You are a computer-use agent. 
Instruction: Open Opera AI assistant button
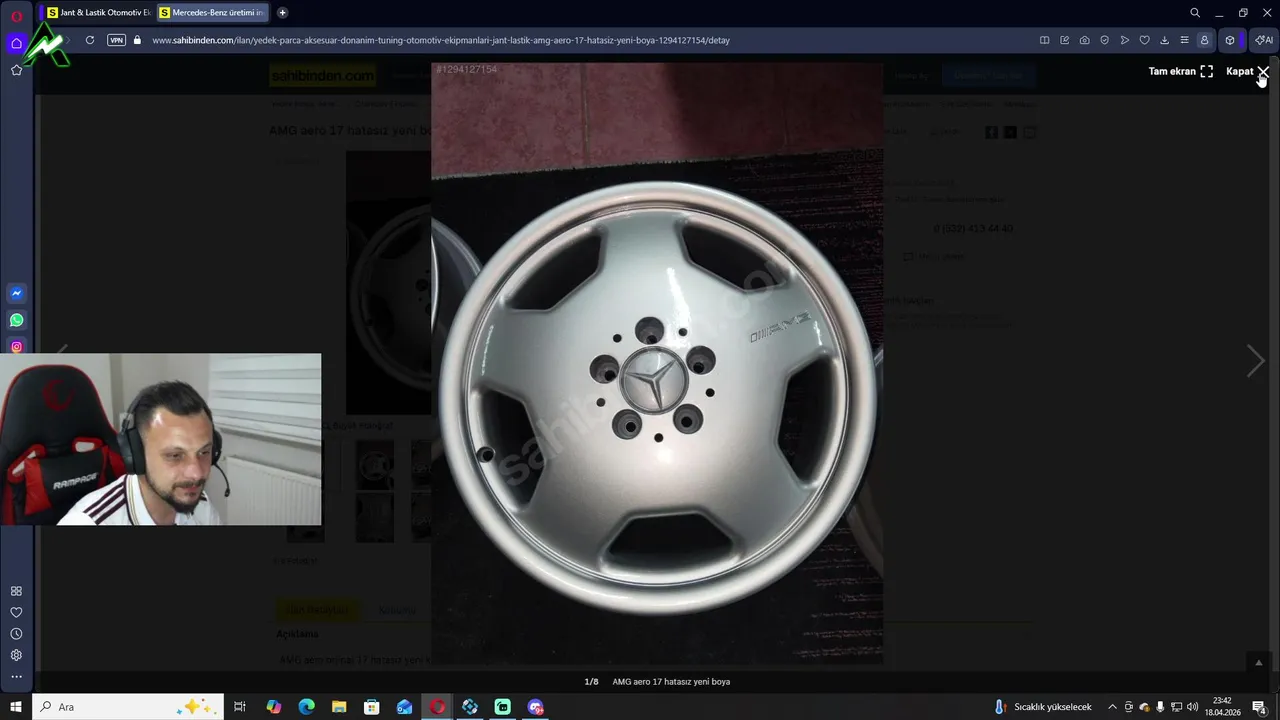pyautogui.click(x=1263, y=40)
